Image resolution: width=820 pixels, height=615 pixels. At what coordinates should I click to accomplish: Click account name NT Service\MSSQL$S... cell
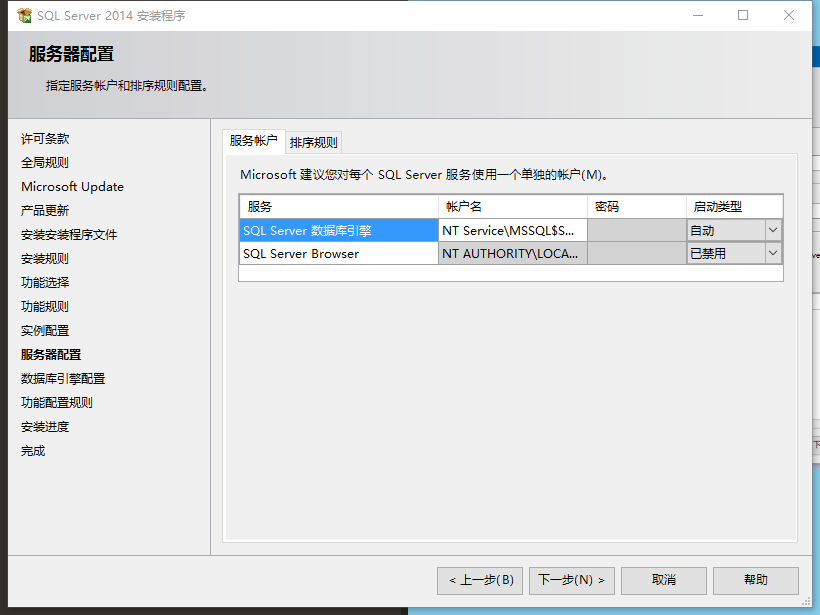click(x=512, y=231)
